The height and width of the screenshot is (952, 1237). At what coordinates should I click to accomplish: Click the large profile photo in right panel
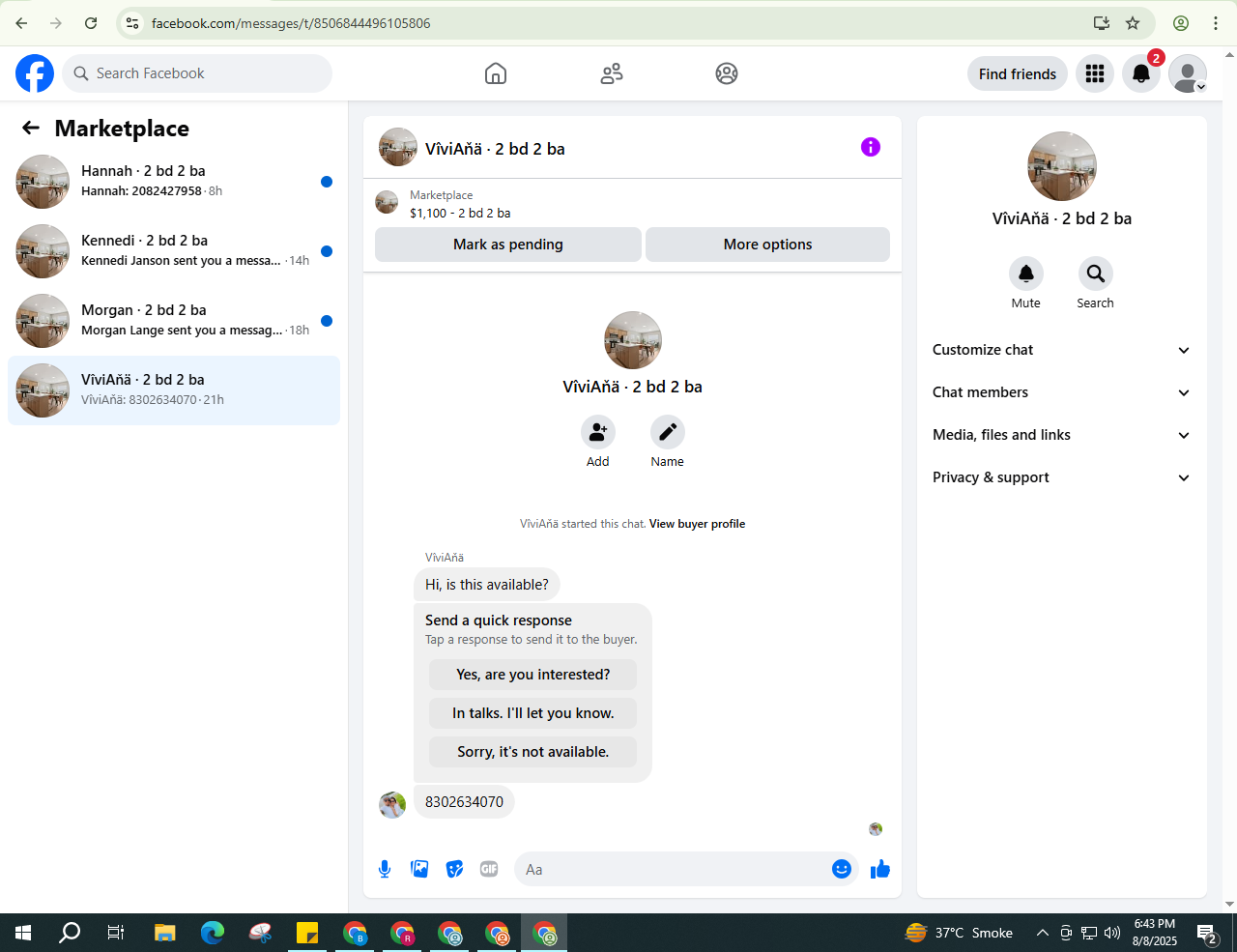pyautogui.click(x=1062, y=166)
